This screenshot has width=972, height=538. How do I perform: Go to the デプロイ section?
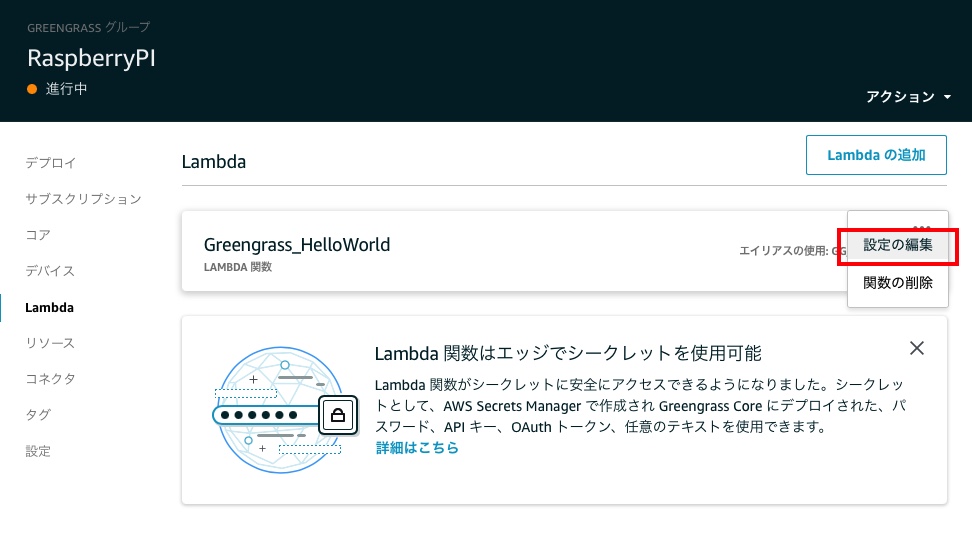[50, 163]
